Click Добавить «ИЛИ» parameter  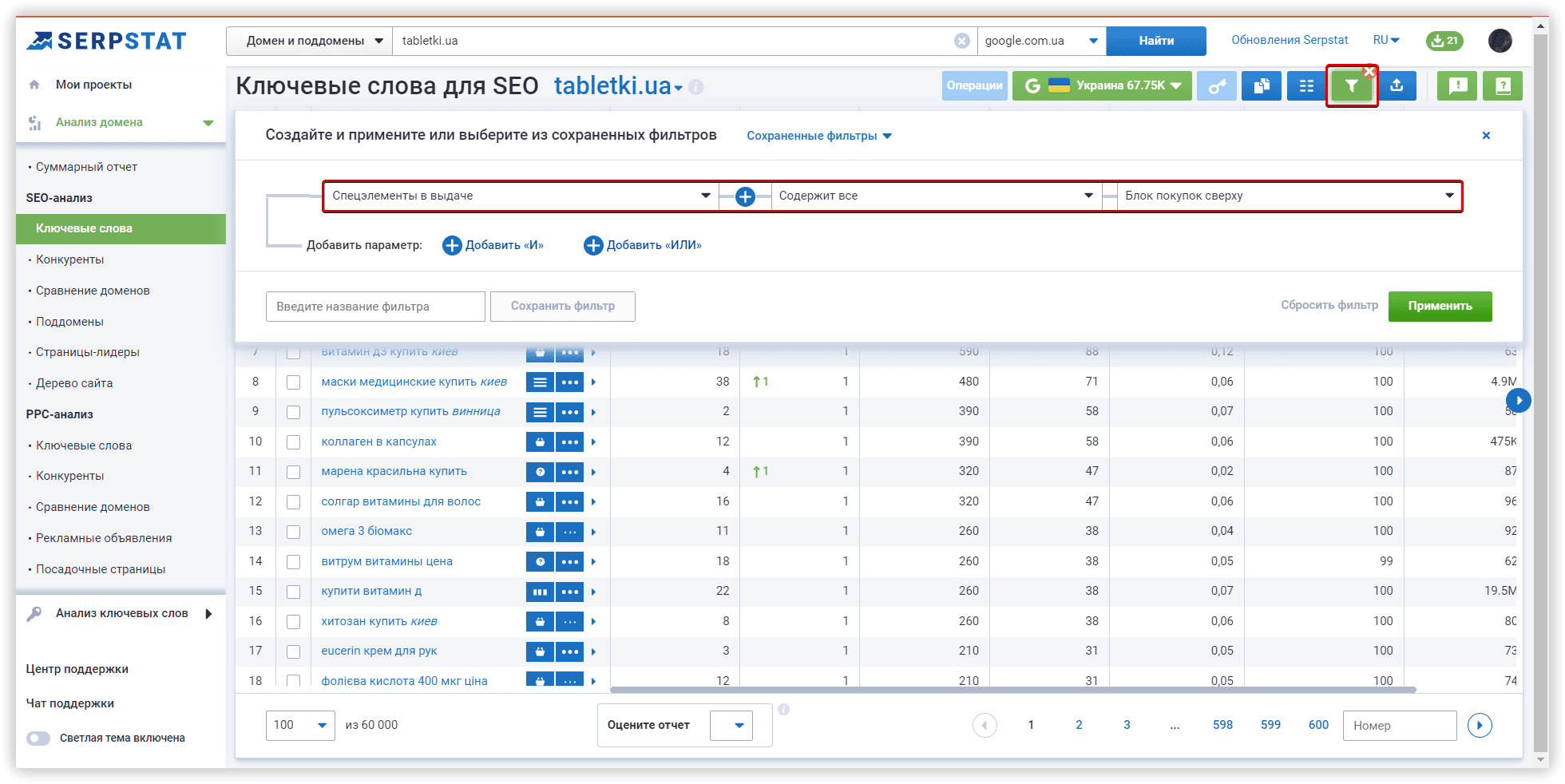point(643,245)
